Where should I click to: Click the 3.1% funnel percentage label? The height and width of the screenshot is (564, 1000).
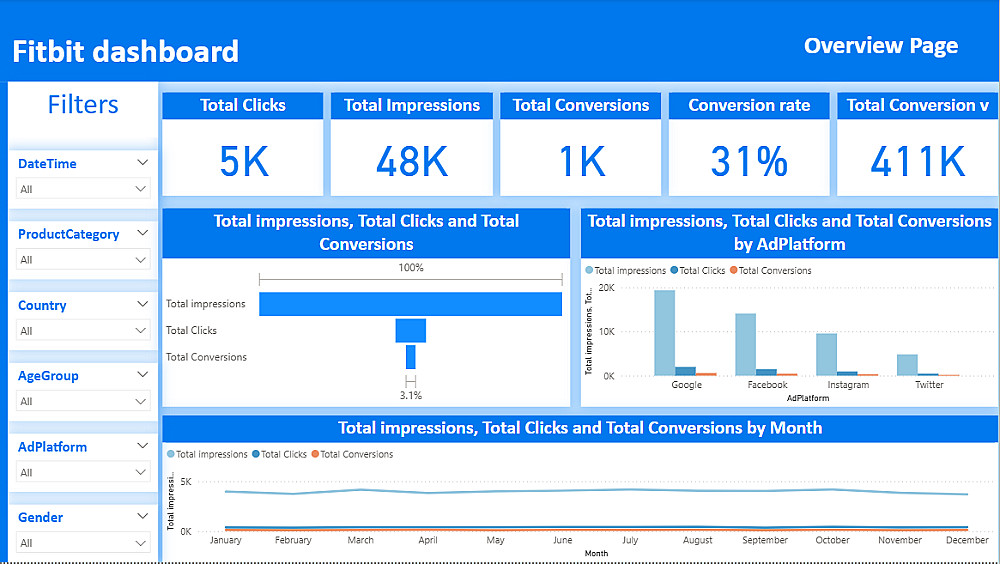[x=411, y=396]
